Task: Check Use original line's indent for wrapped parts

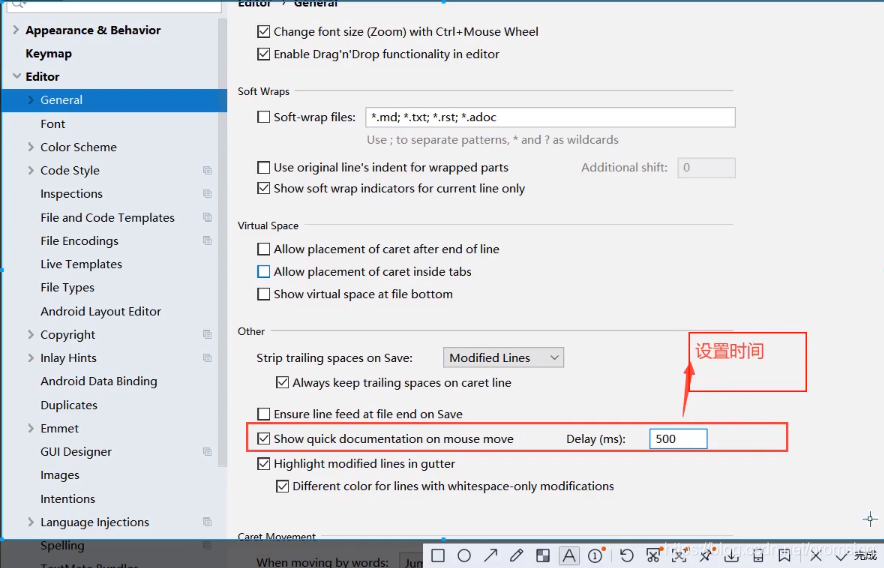Action: coord(263,168)
